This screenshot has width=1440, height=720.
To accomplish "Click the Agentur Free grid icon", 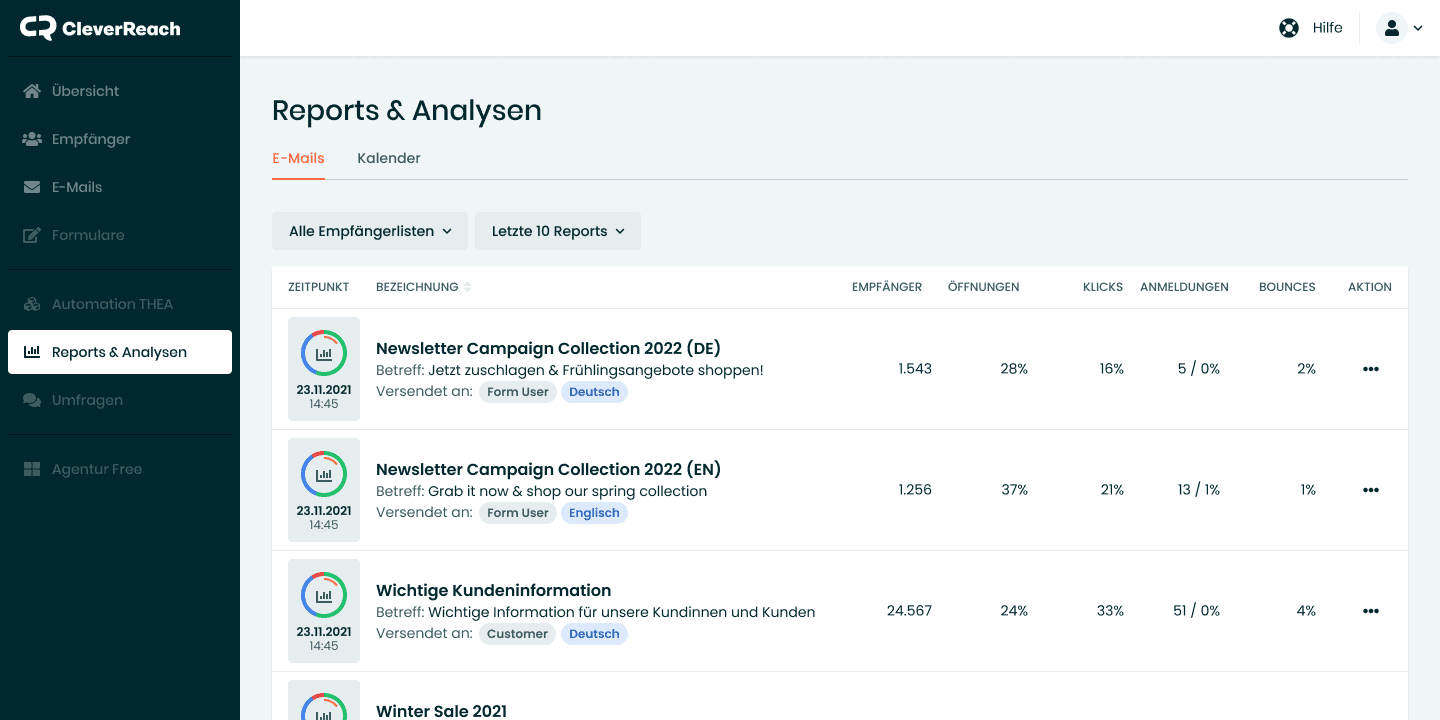I will click(x=32, y=469).
